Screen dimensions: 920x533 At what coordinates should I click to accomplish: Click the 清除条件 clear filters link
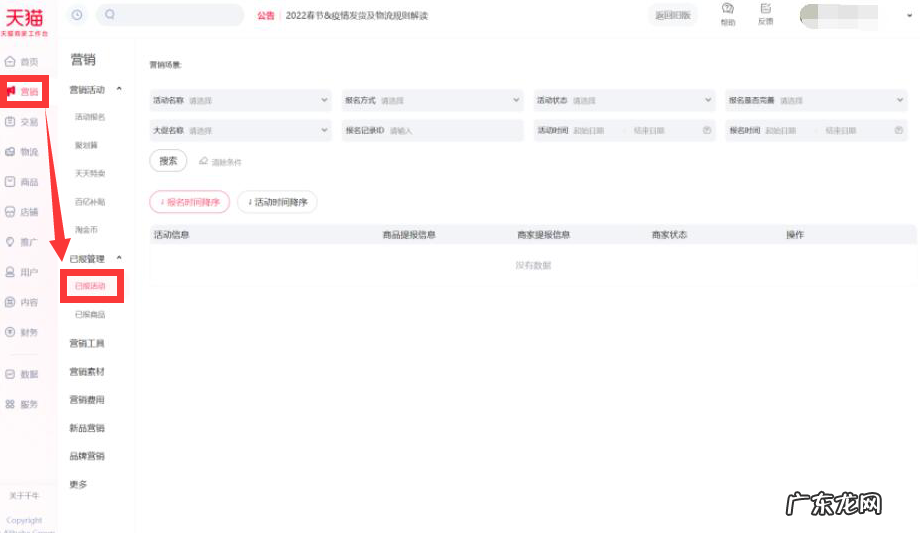(x=221, y=162)
